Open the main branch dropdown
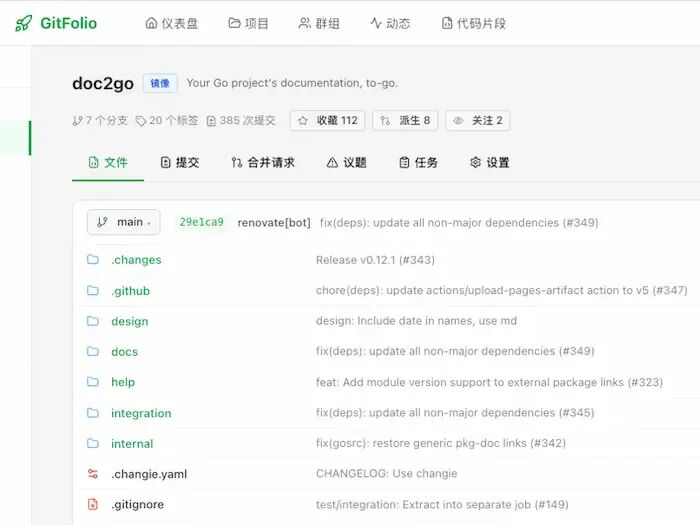Screen dimensions: 700x525 [x=124, y=222]
